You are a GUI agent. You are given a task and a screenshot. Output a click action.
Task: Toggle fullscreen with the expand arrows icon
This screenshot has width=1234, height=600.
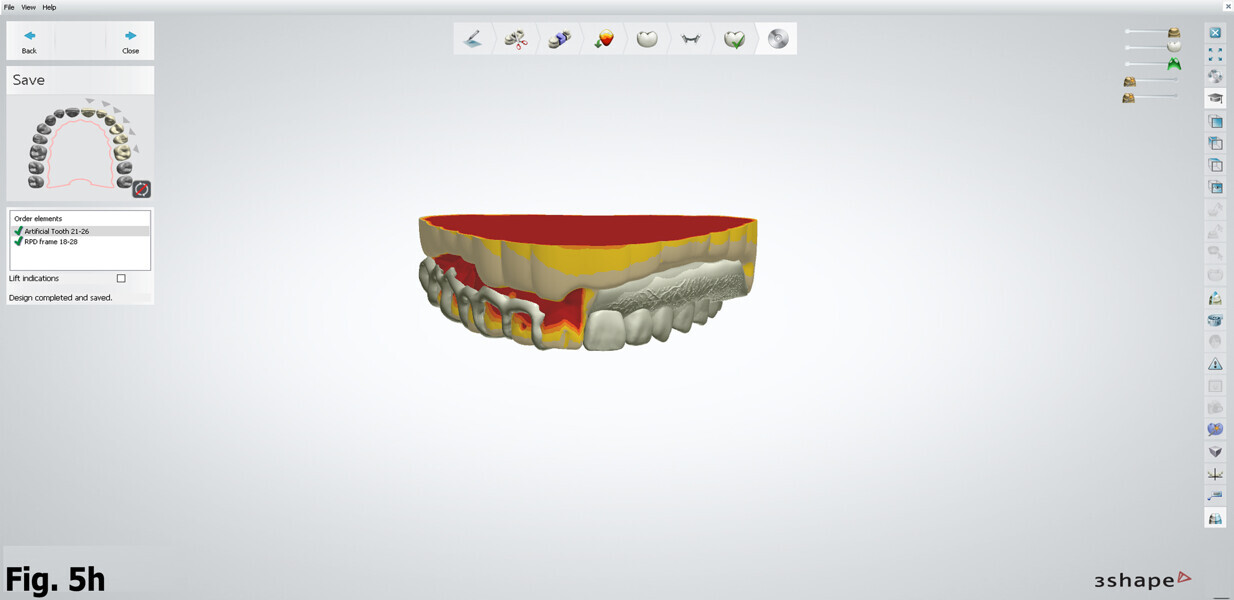click(1215, 55)
